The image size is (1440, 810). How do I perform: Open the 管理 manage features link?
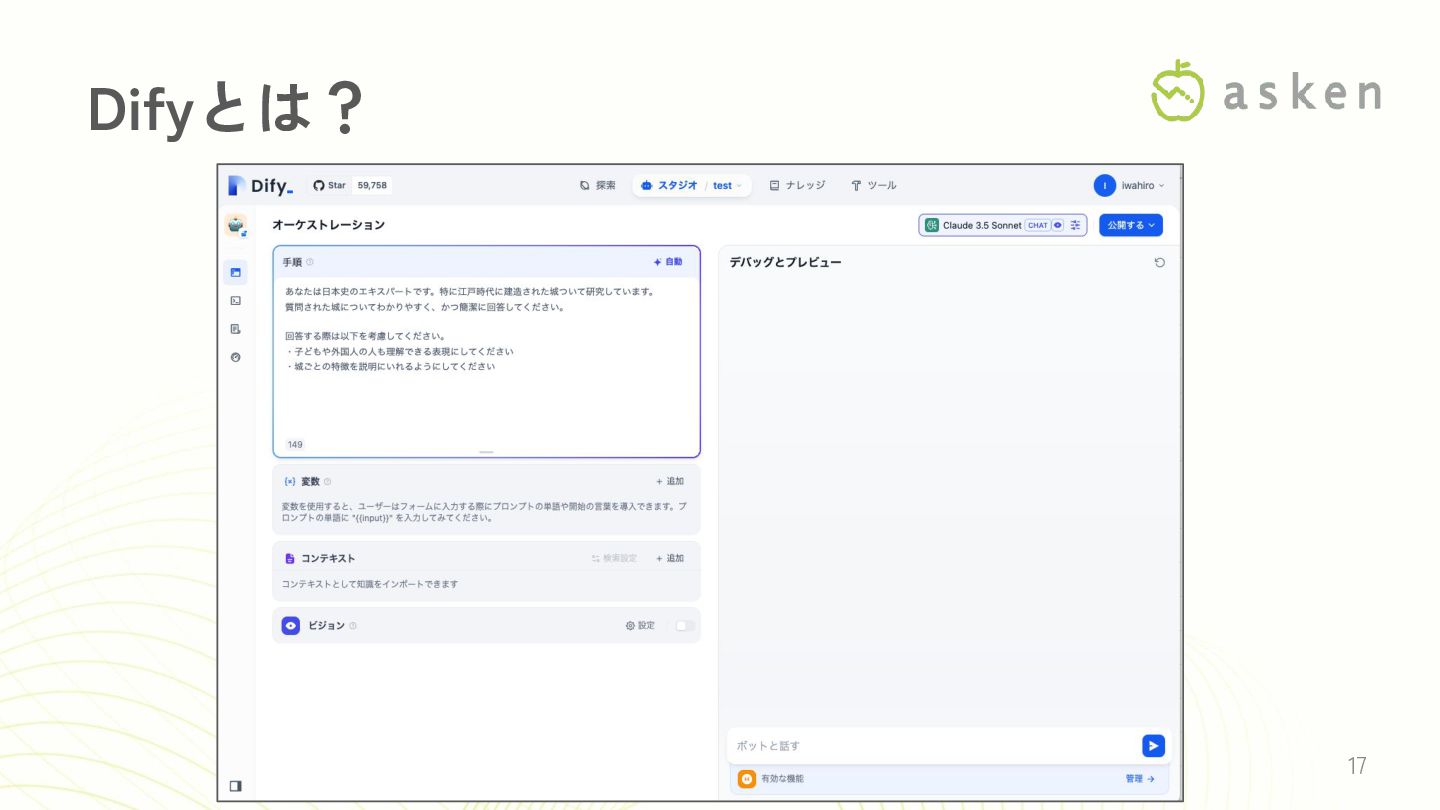click(x=1140, y=778)
